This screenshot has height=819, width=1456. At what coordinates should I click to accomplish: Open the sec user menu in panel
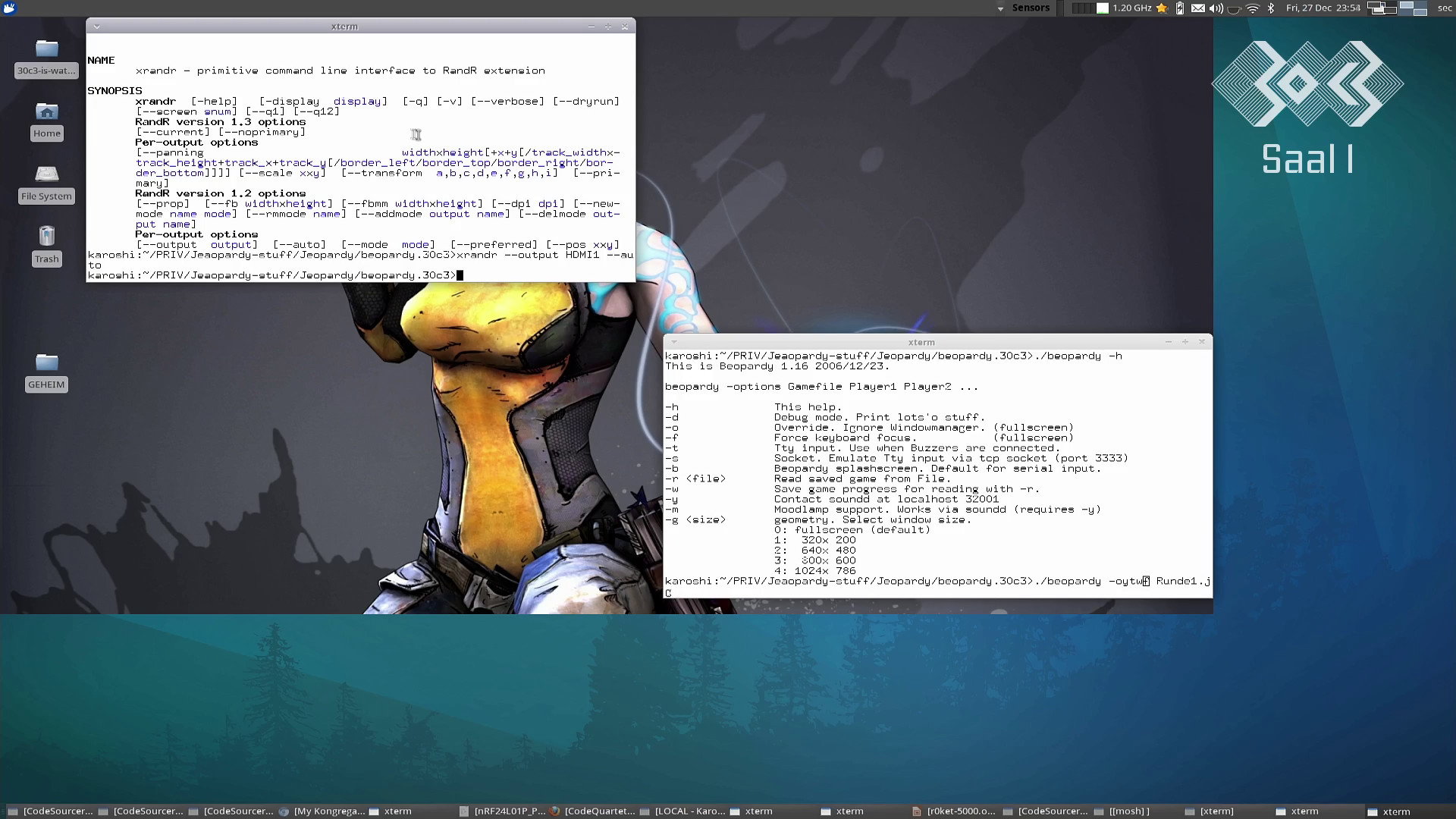[x=1445, y=8]
